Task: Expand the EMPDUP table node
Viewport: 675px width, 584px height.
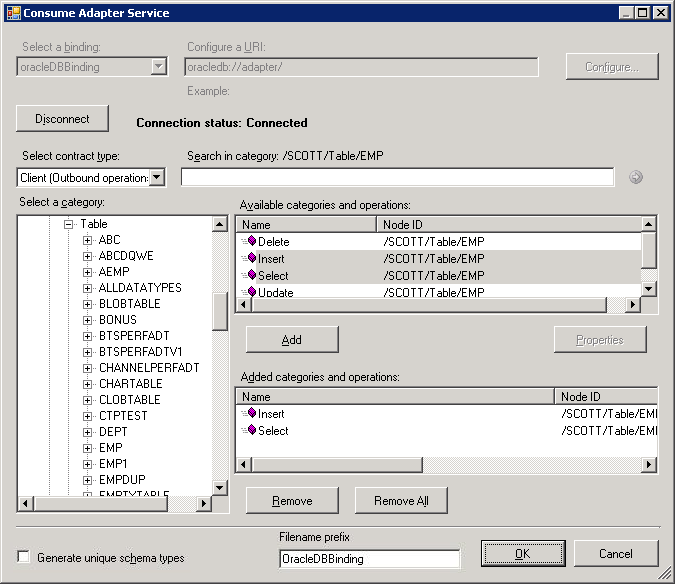Action: 87,480
